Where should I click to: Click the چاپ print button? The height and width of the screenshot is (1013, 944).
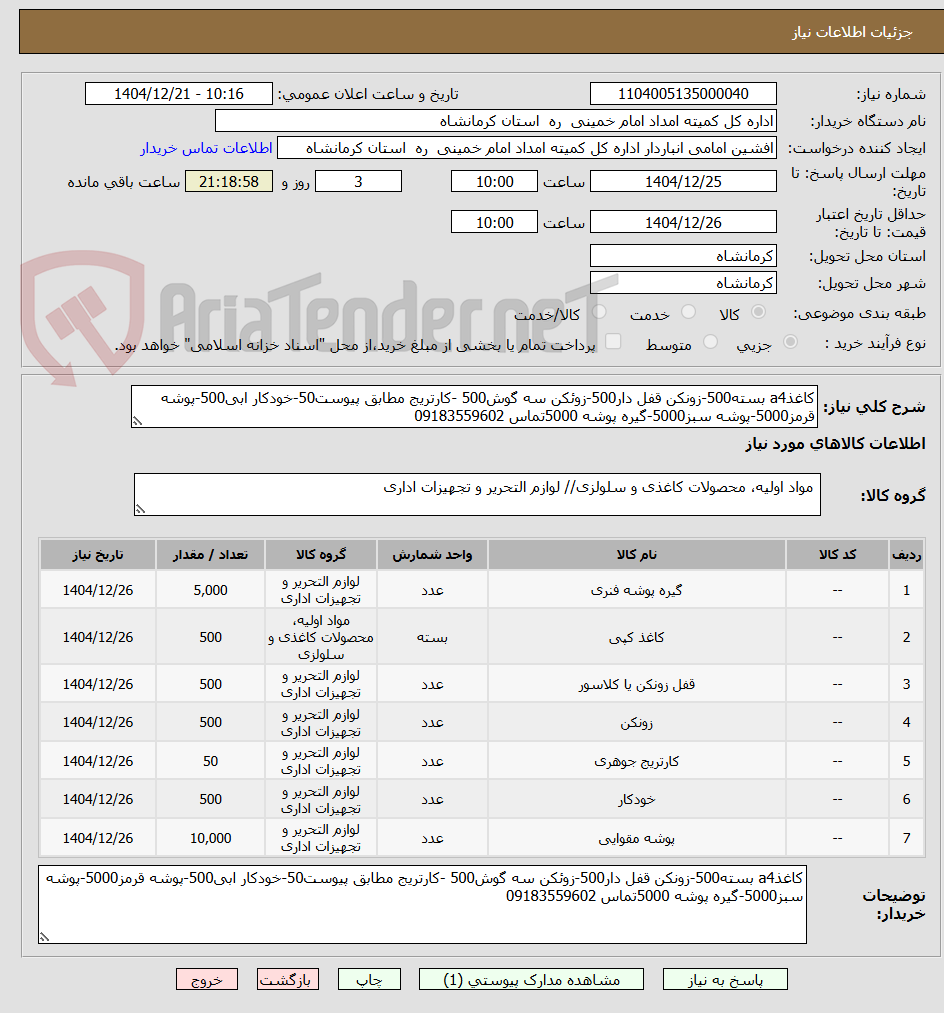[369, 979]
